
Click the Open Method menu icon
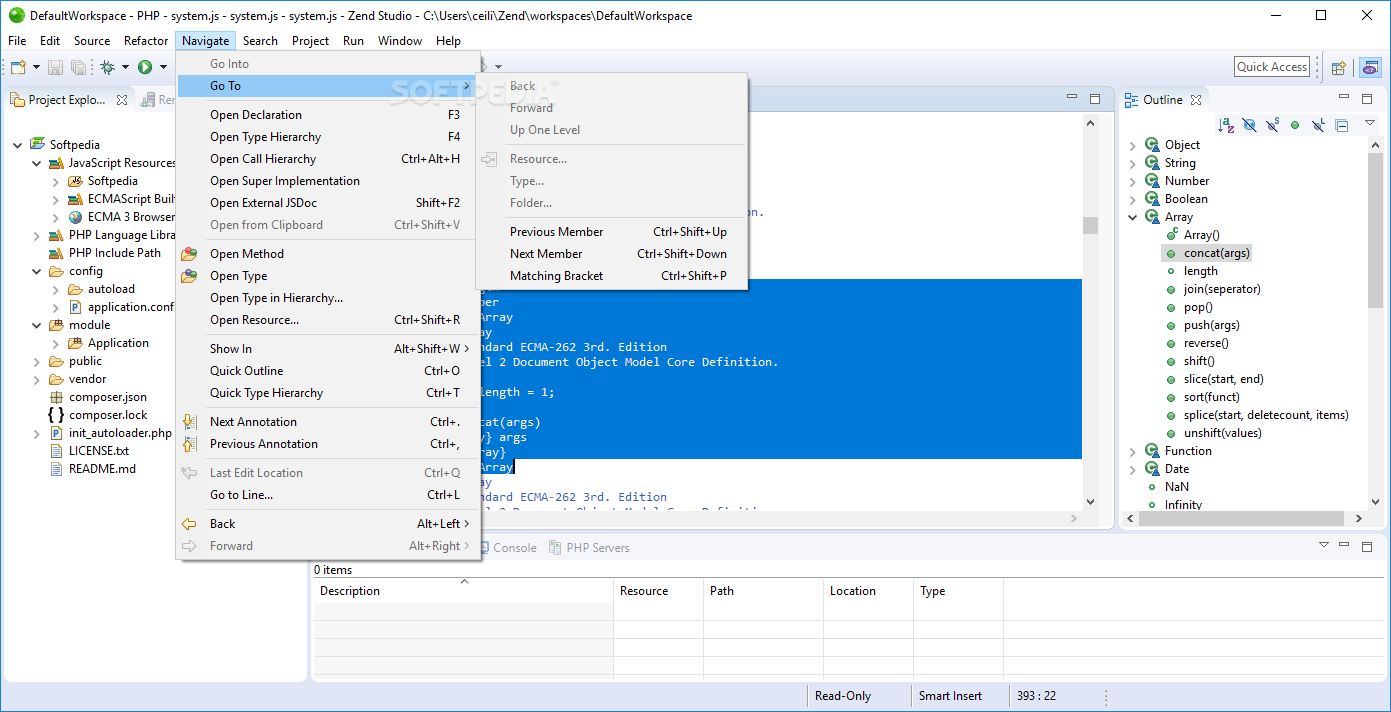(189, 254)
